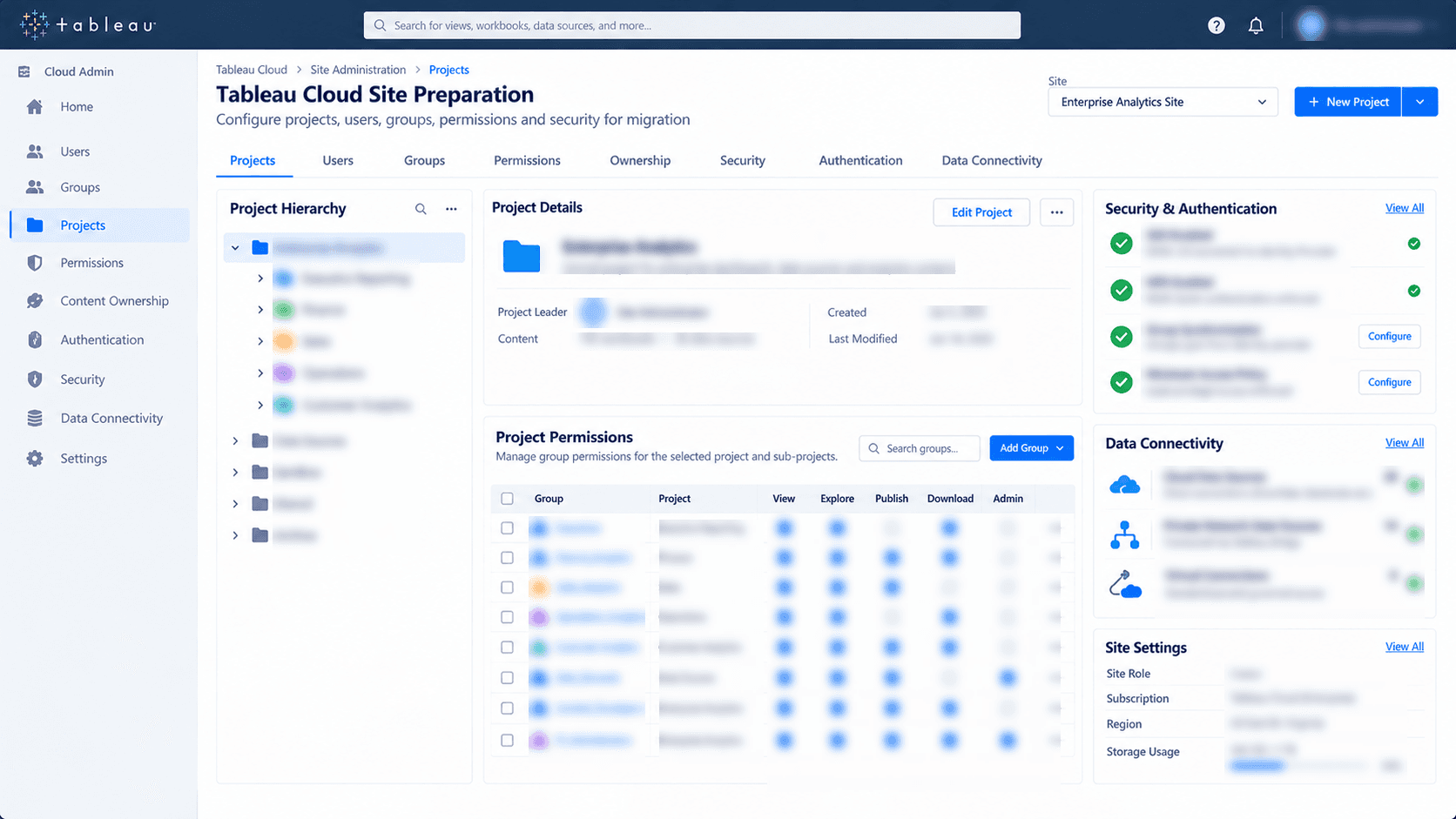
Task: Open Permissions shield icon in sidebar
Action: [35, 263]
